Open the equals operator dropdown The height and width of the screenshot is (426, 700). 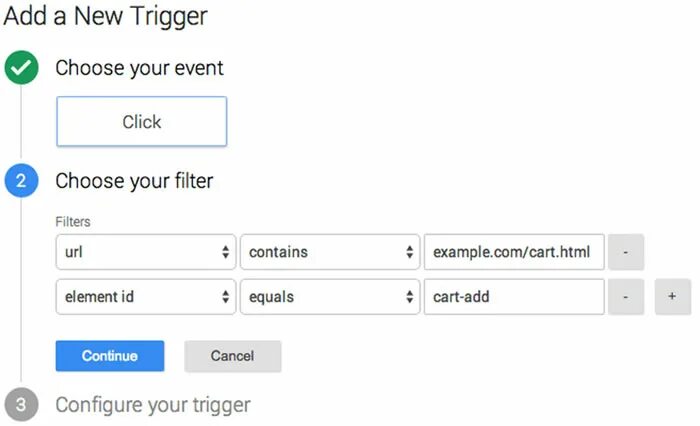click(x=330, y=297)
